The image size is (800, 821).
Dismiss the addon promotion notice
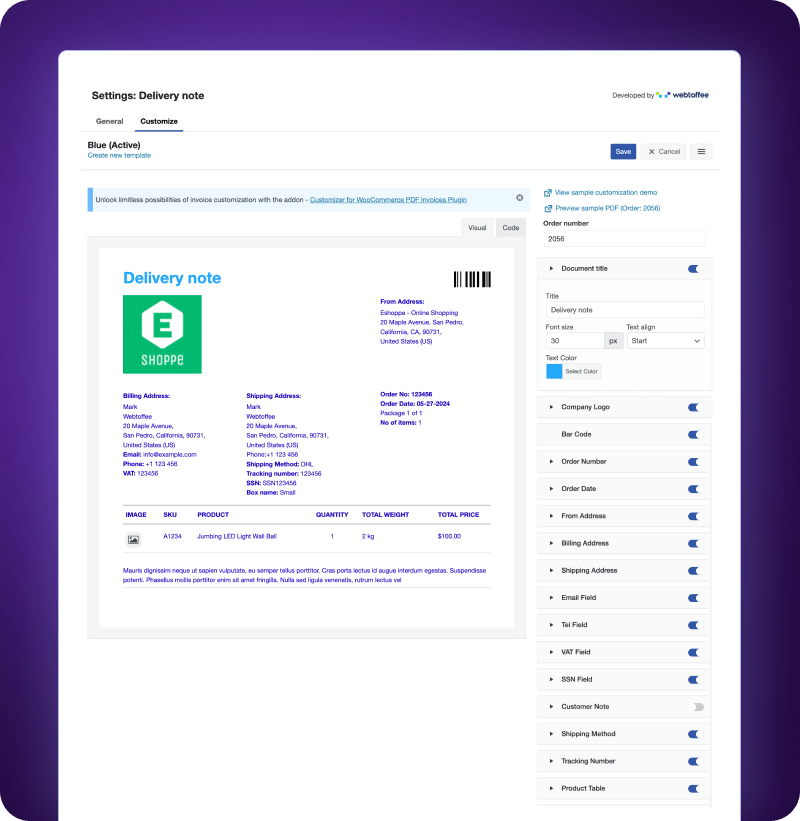(x=519, y=198)
